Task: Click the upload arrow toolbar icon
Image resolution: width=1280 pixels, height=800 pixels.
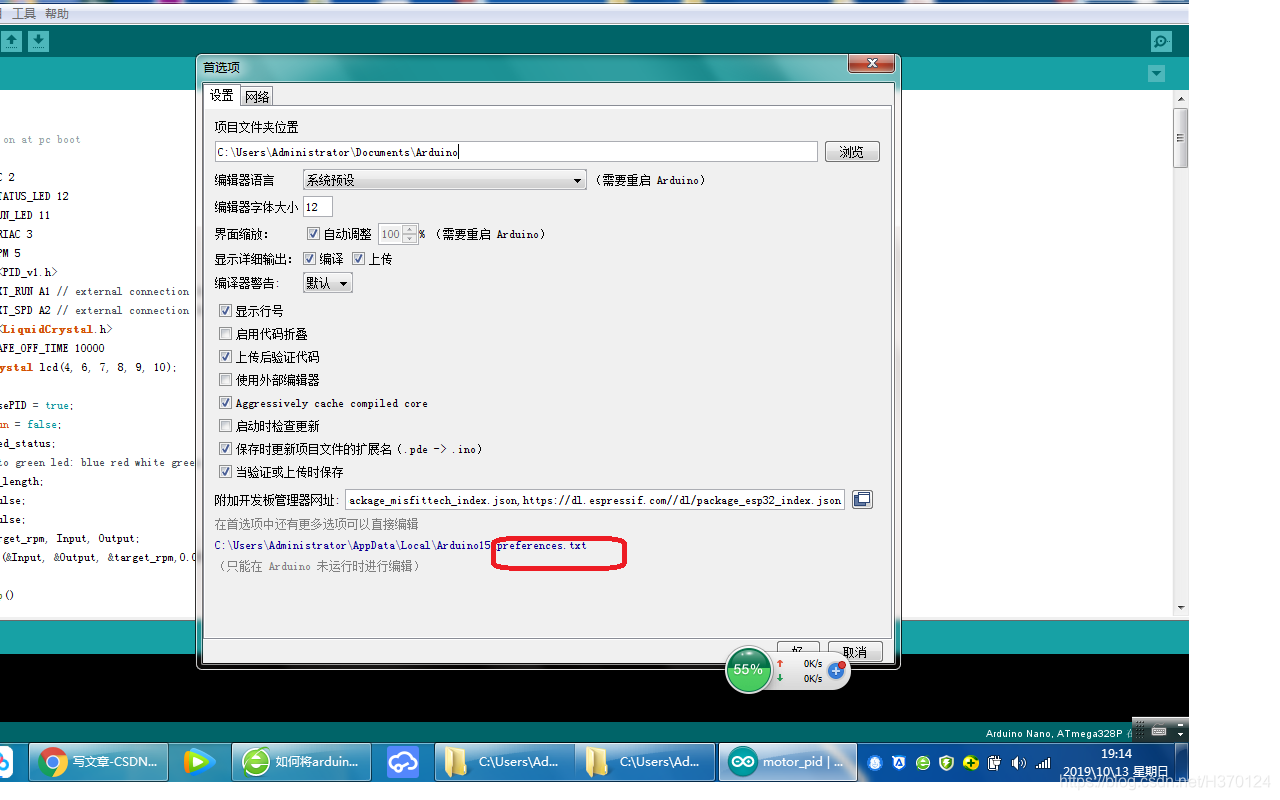Action: click(12, 41)
